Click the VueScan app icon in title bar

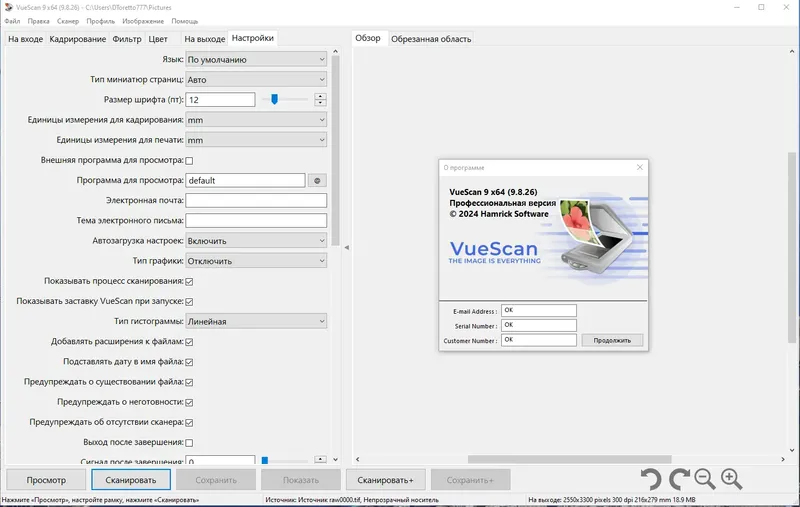(8, 7)
